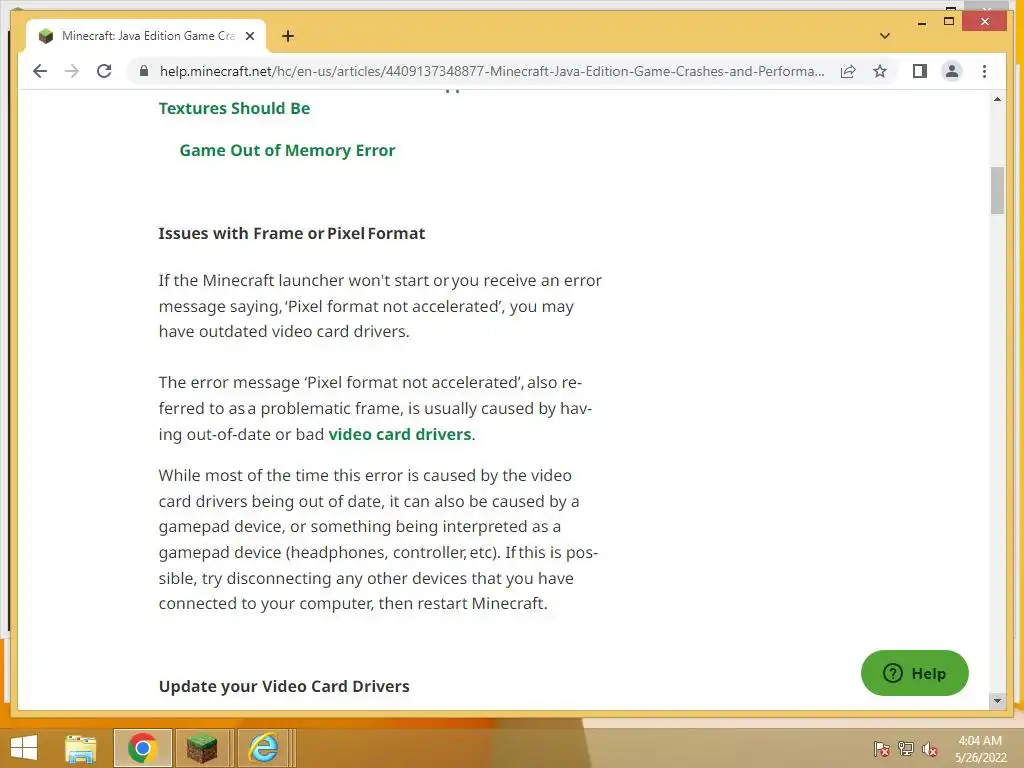Open the green Help widget button
Image resolution: width=1024 pixels, height=768 pixels.
(x=914, y=673)
